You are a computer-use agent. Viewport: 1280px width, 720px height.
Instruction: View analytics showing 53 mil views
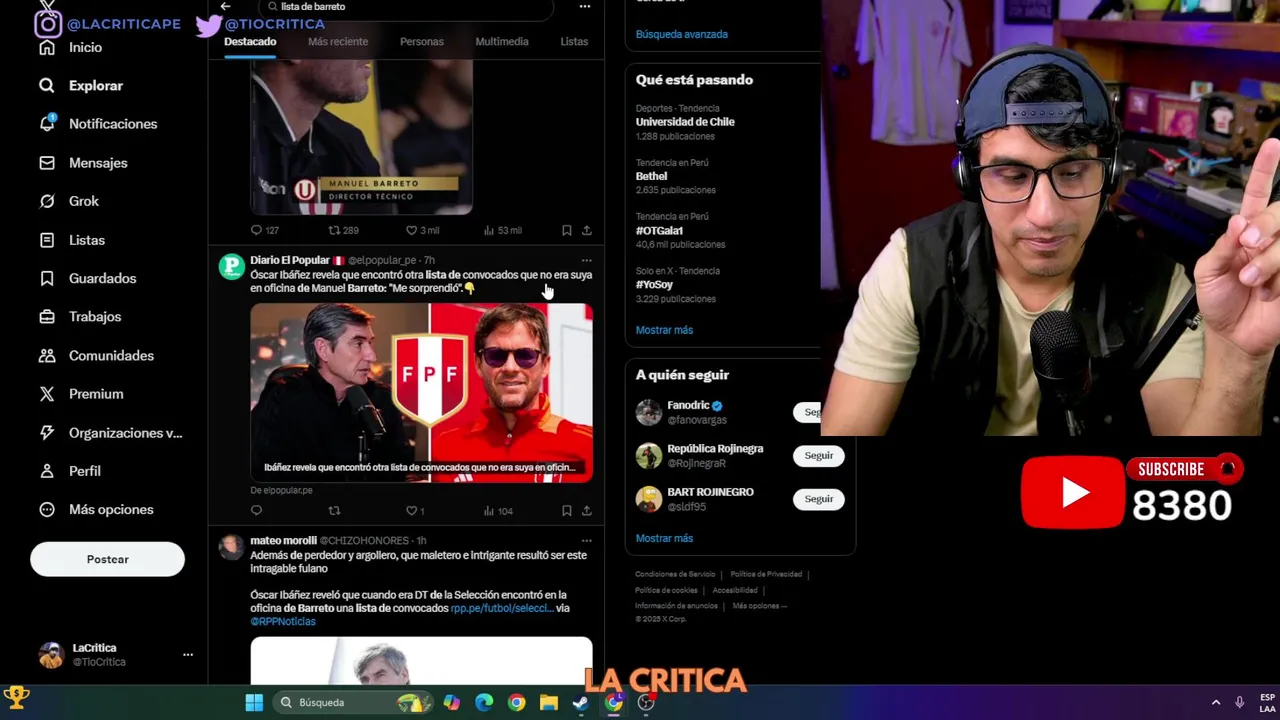tap(502, 230)
